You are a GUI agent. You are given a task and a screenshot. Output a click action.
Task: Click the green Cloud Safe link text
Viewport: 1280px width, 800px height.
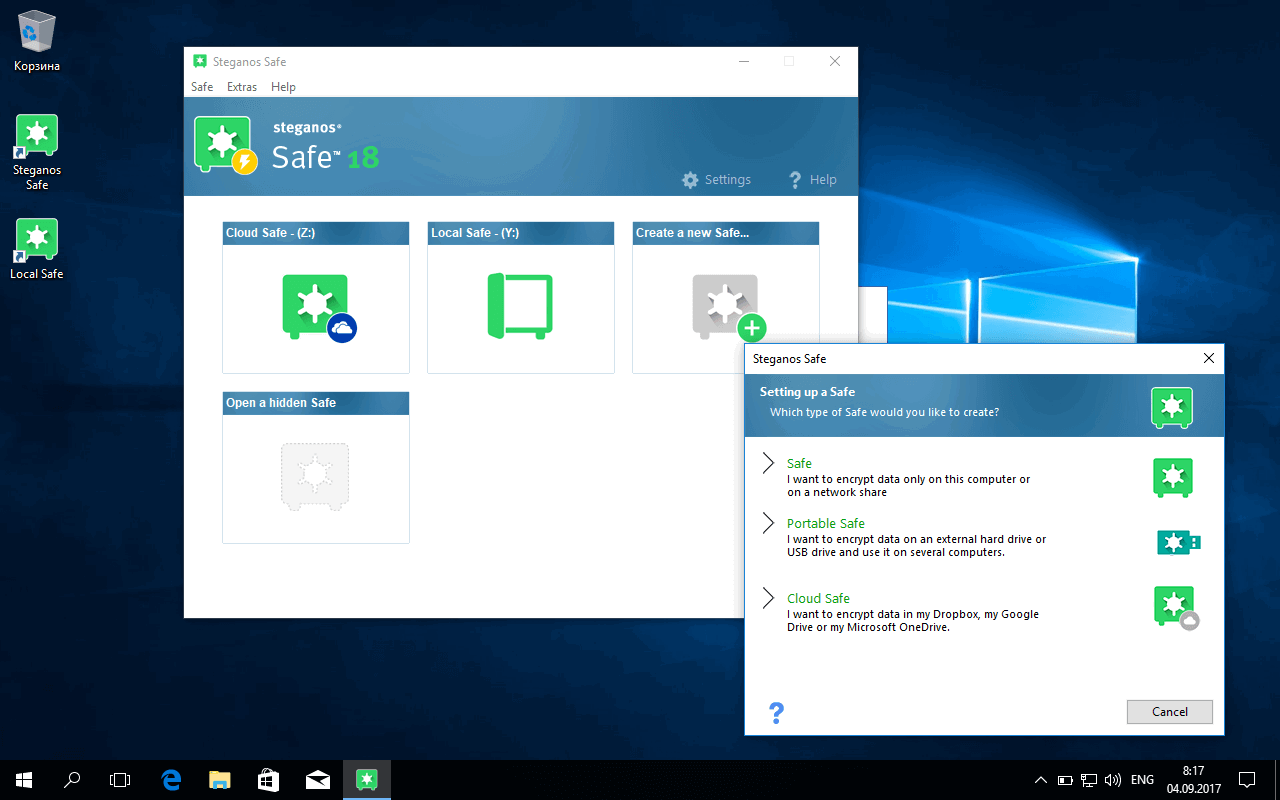818,599
